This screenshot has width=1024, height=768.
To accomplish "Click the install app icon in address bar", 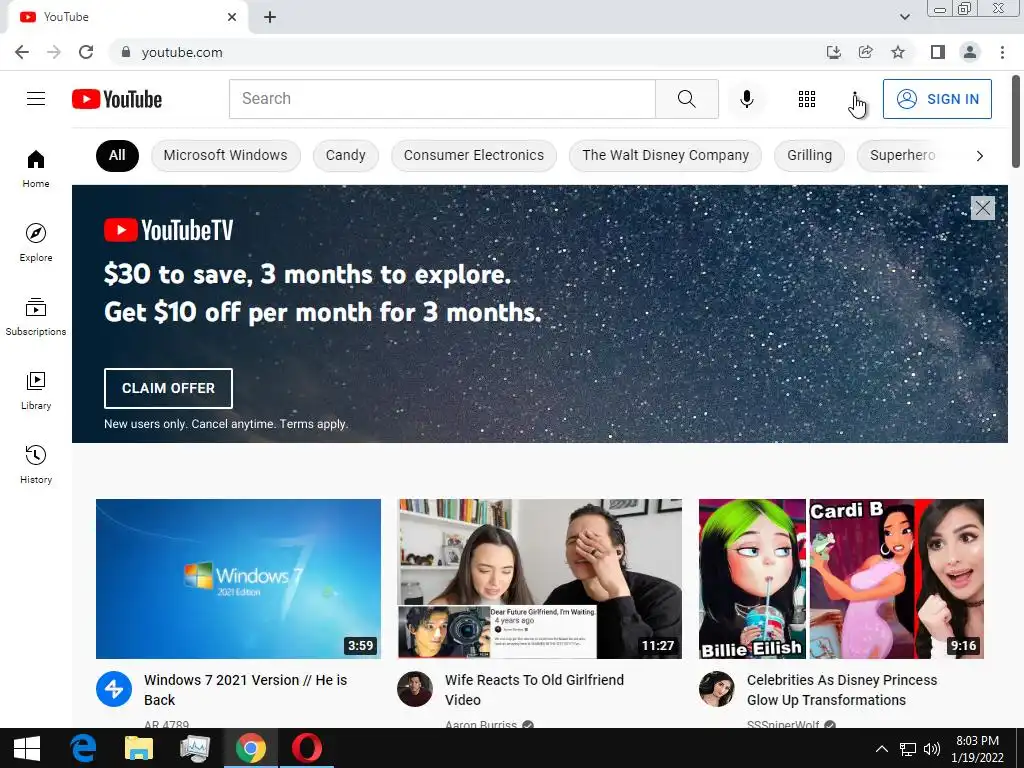I will coord(834,52).
